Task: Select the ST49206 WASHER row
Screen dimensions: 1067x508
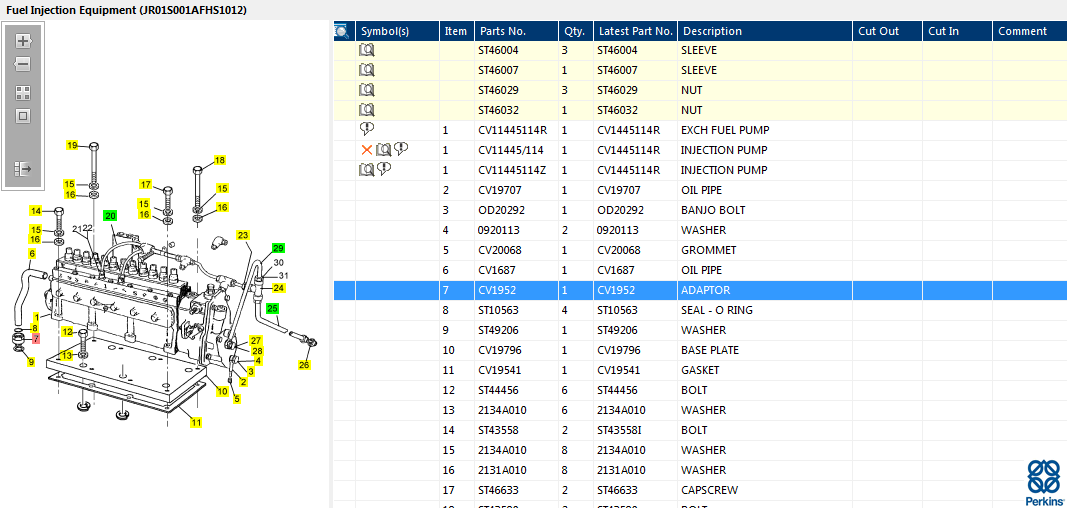Action: coord(700,330)
